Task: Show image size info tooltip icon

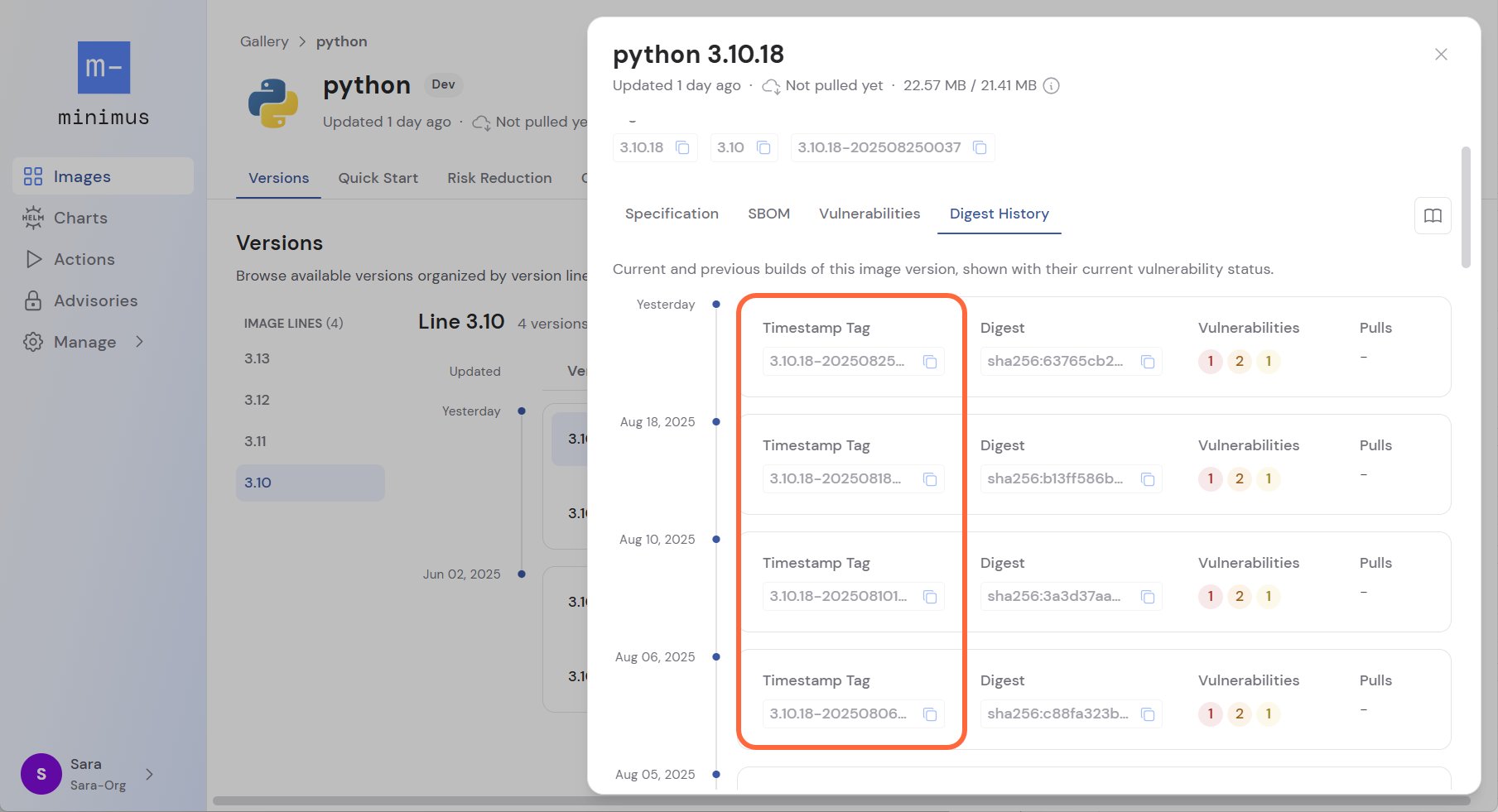Action: [x=1051, y=85]
